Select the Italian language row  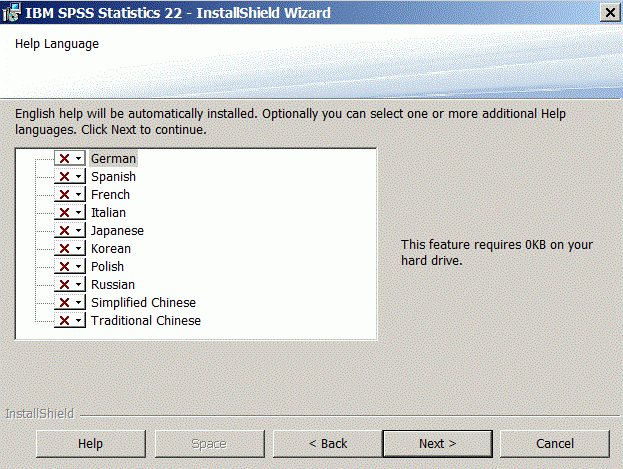coord(108,213)
